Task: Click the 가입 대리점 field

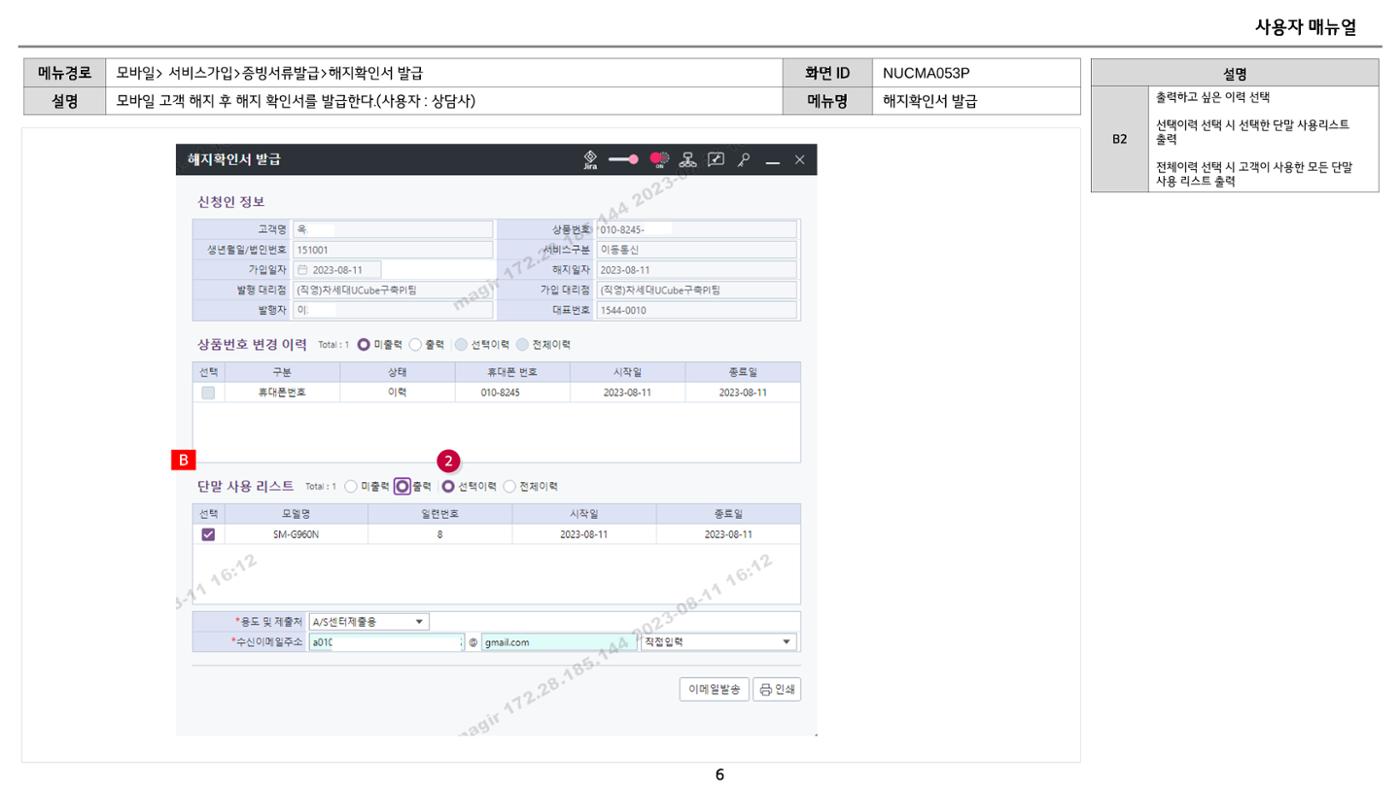Action: tap(697, 290)
